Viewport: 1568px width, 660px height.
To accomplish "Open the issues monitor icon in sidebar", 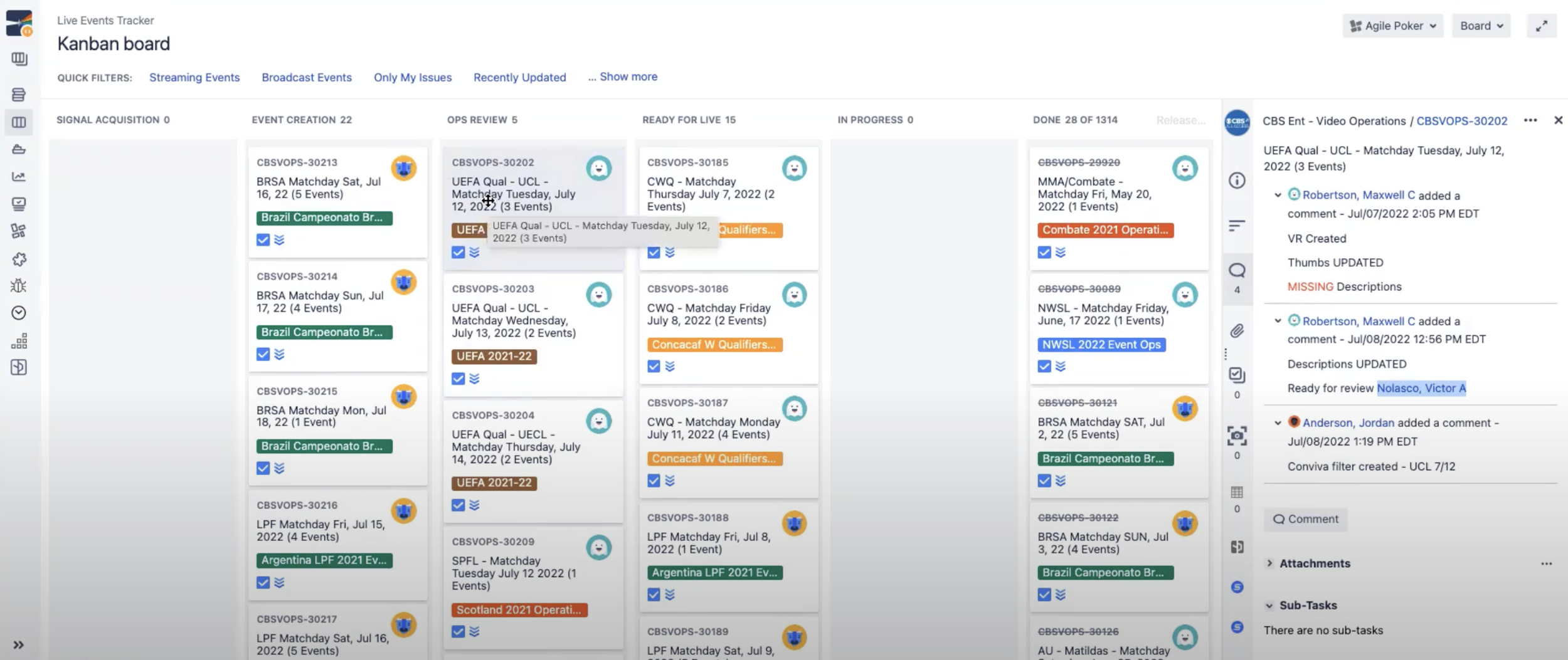I will click(x=19, y=204).
